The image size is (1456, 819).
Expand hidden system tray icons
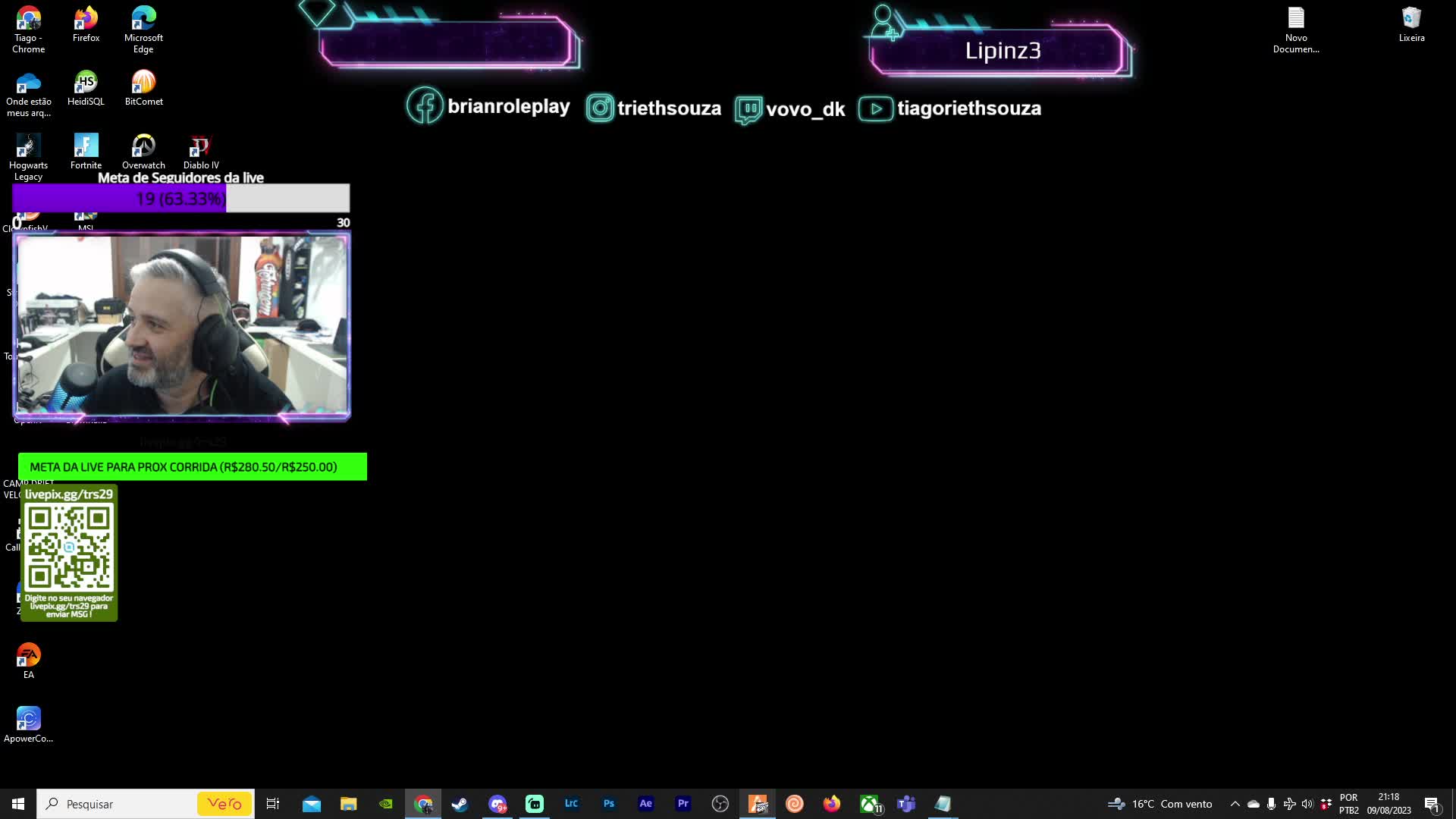tap(1235, 804)
